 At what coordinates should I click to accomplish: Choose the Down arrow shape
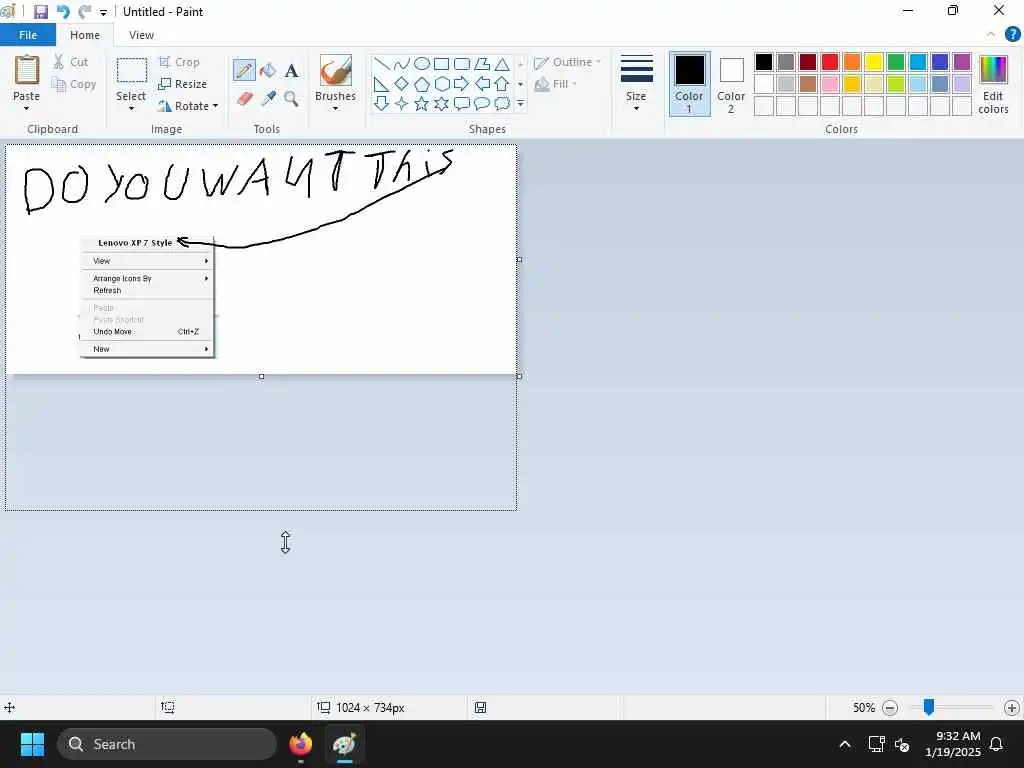coord(382,103)
